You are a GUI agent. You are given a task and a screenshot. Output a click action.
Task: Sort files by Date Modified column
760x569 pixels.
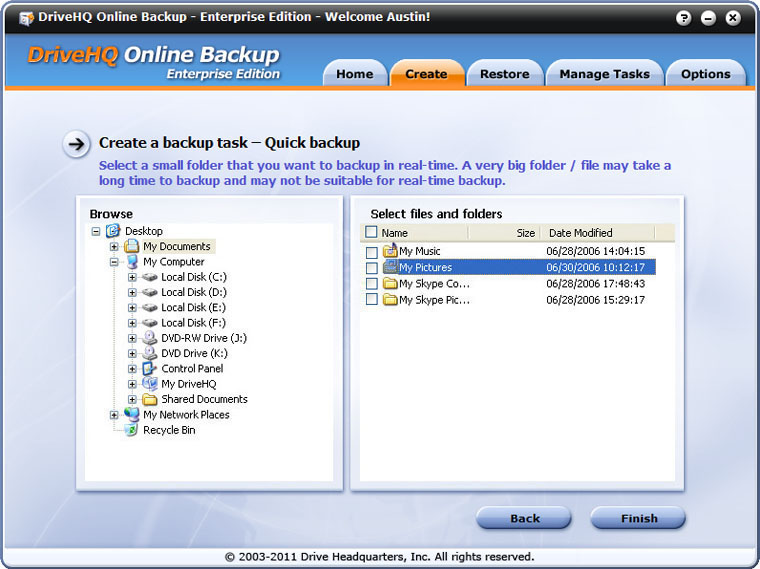[581, 233]
